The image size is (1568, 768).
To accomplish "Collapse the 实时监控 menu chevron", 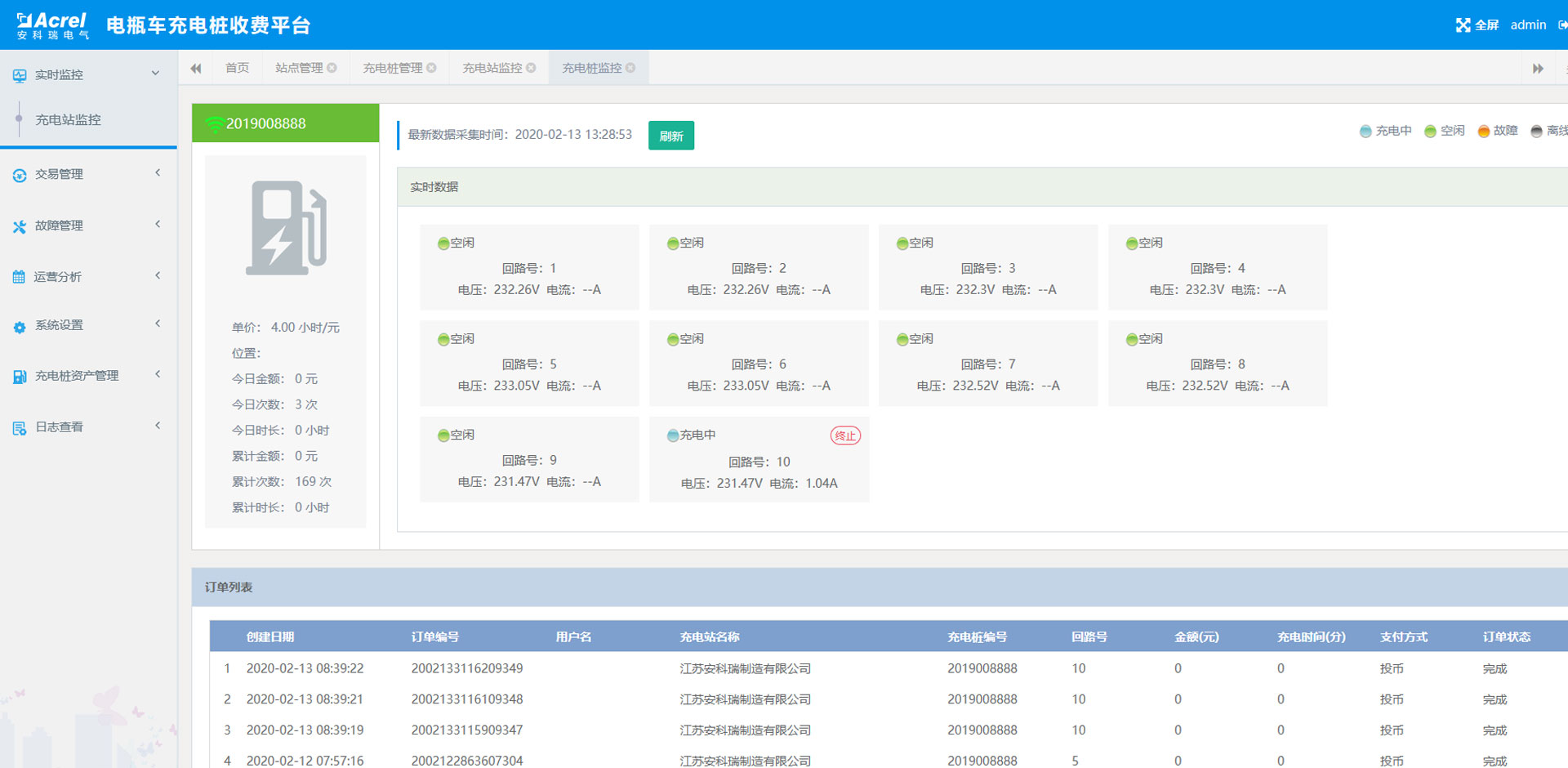I will click(155, 74).
